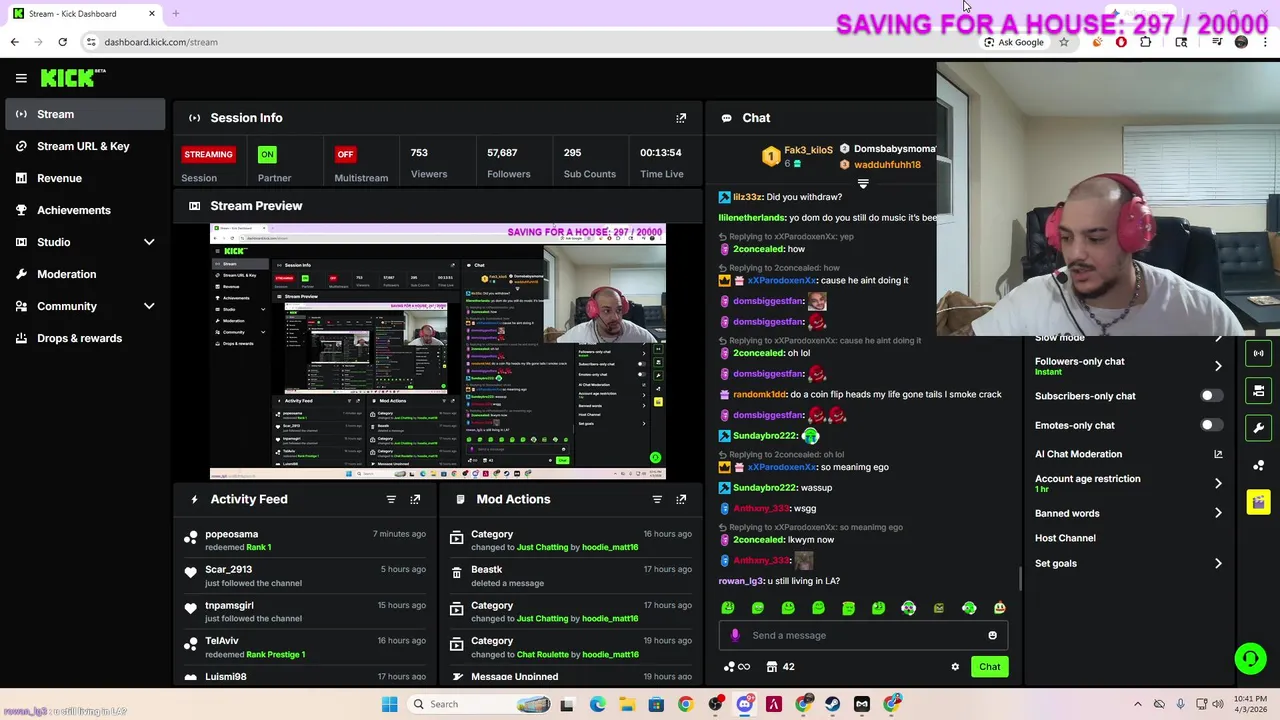Collapse the chat leaderboard arrow
Screen dimensions: 1280x720
pyautogui.click(x=863, y=184)
